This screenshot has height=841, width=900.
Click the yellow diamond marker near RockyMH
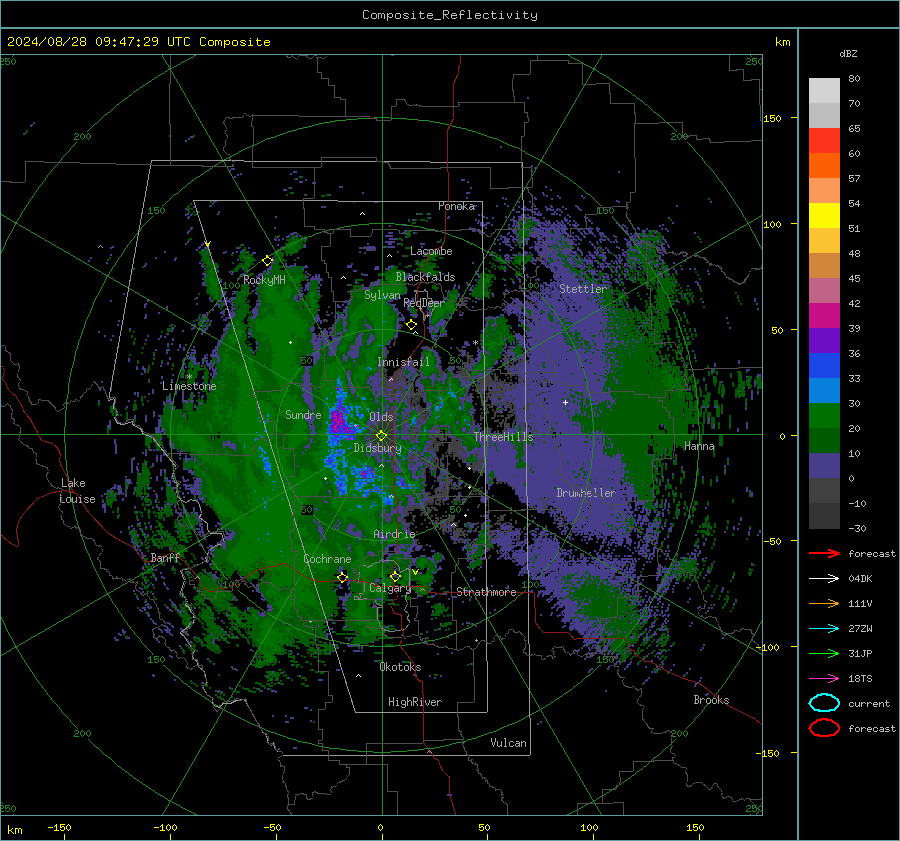[x=267, y=261]
